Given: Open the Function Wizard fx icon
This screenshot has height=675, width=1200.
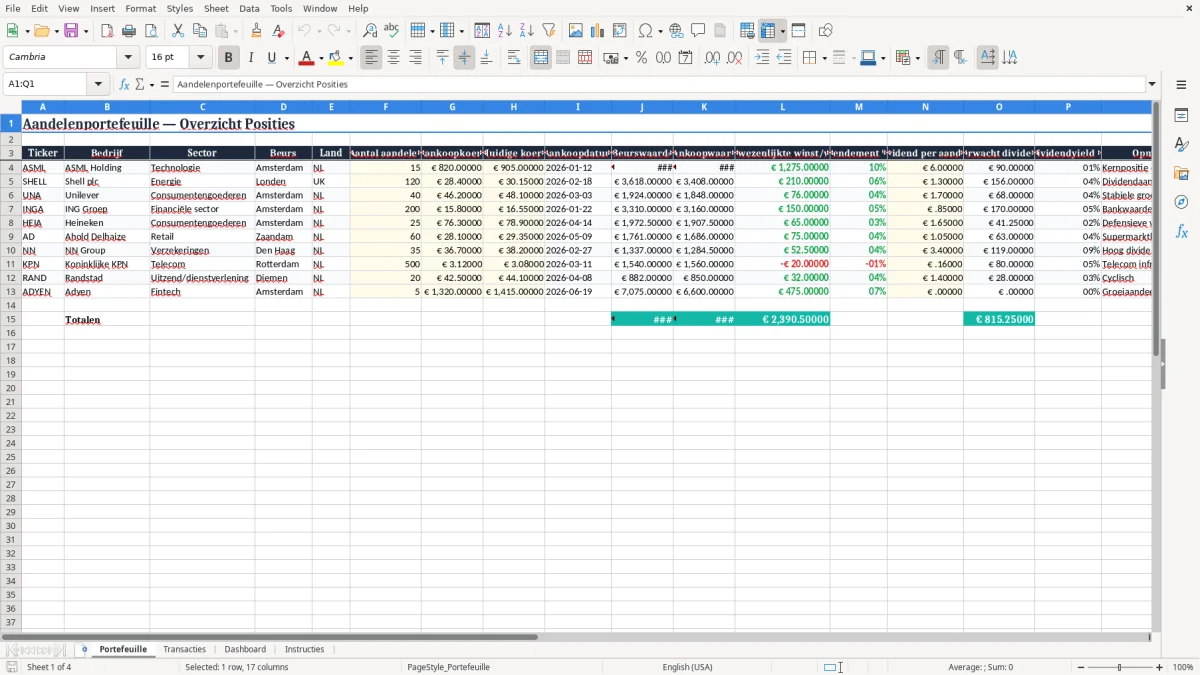Looking at the screenshot, I should pyautogui.click(x=125, y=85).
